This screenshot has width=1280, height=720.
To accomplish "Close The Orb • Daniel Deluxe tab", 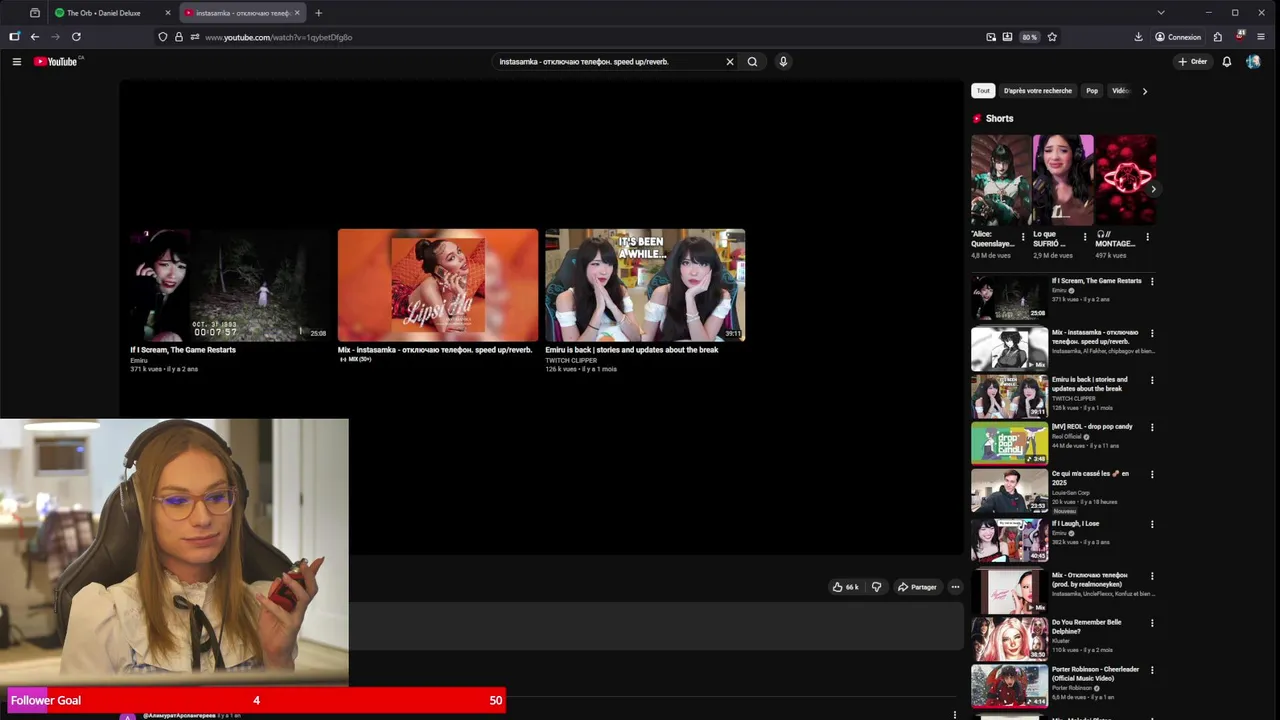I will [x=167, y=13].
